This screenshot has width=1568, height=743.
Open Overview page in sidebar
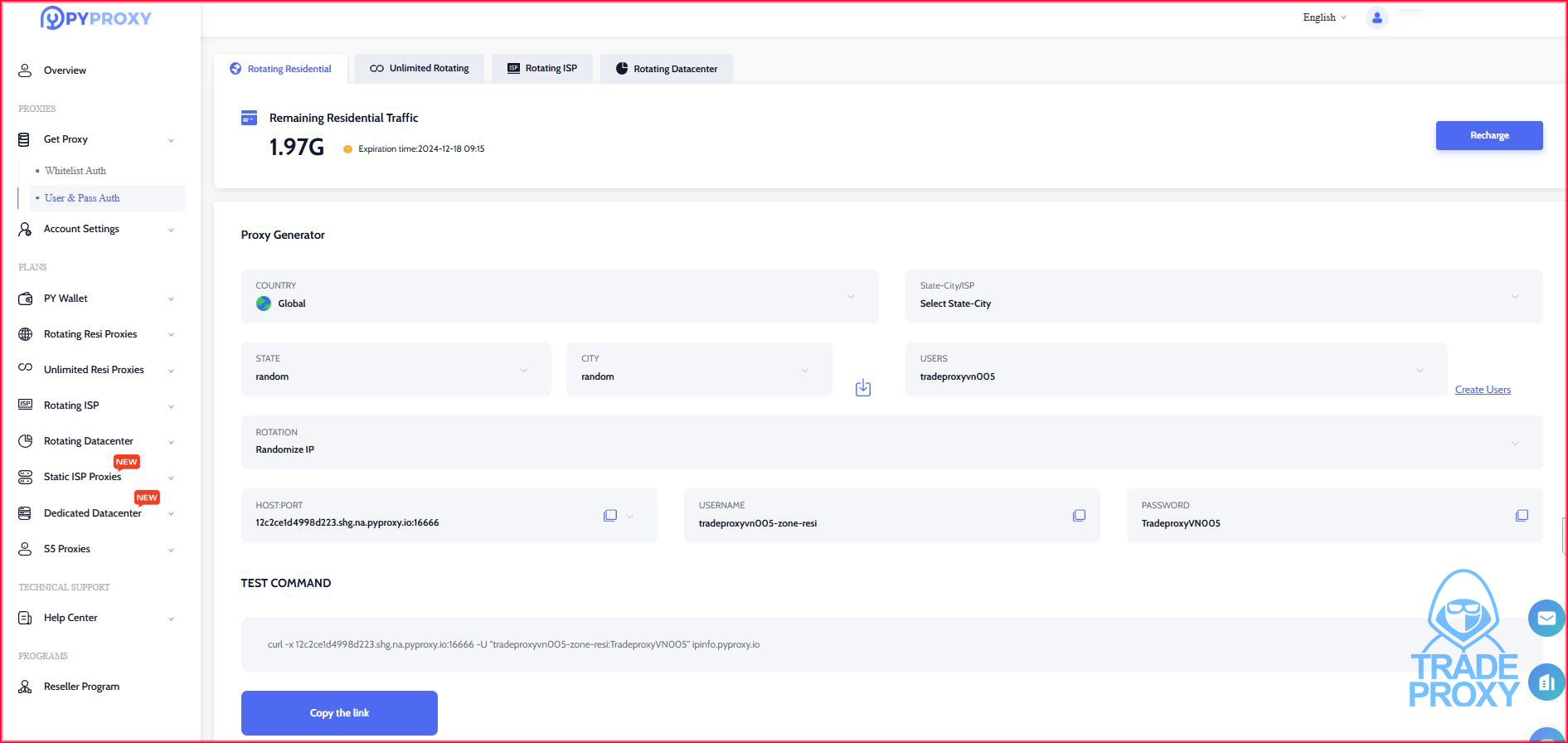point(65,70)
